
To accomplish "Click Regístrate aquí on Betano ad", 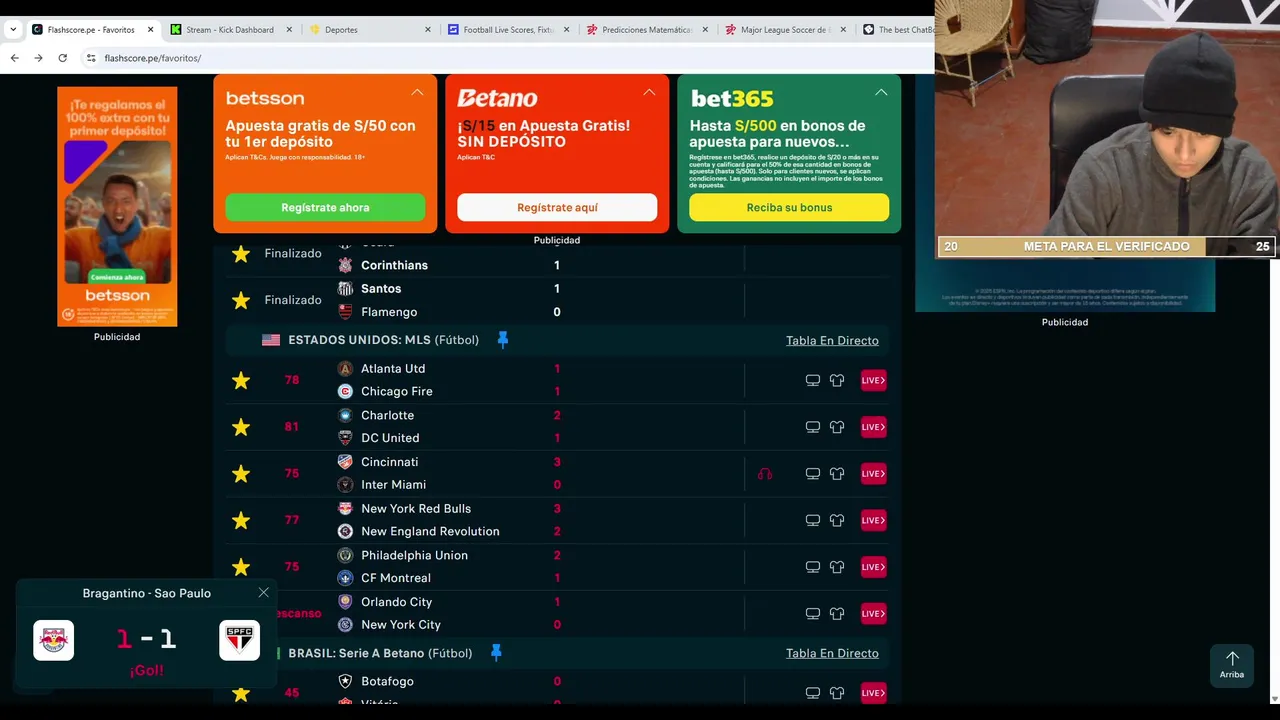I will pyautogui.click(x=557, y=207).
